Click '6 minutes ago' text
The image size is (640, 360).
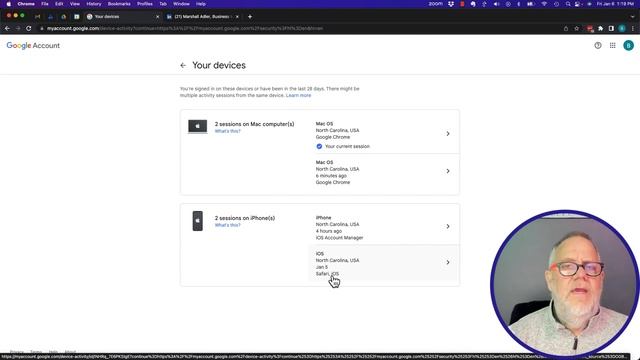331,176
